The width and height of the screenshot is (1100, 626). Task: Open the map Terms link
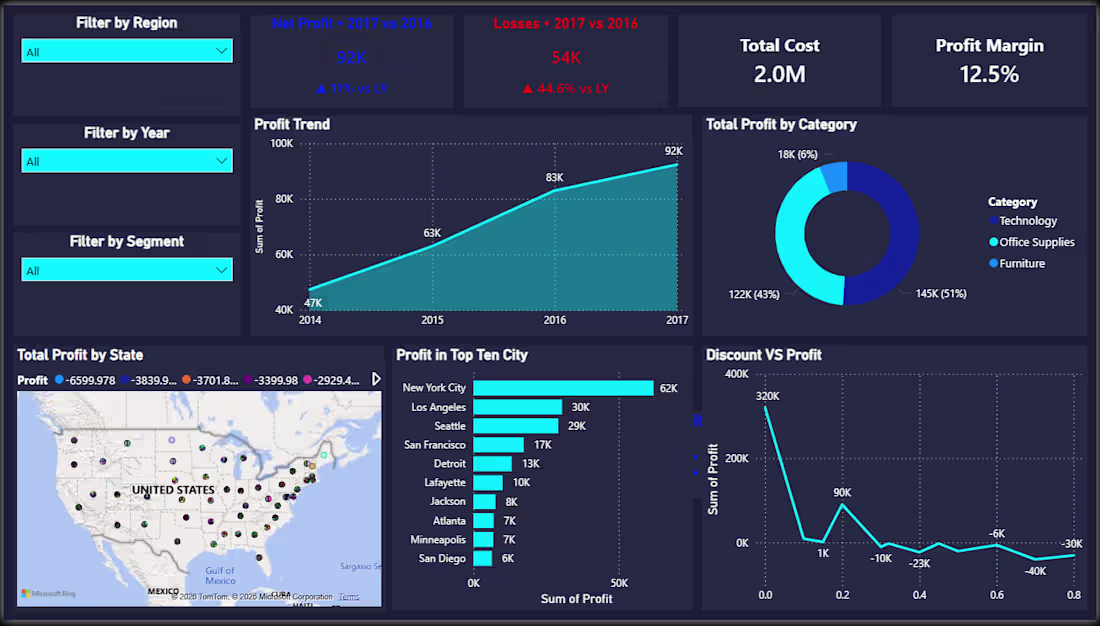349,597
